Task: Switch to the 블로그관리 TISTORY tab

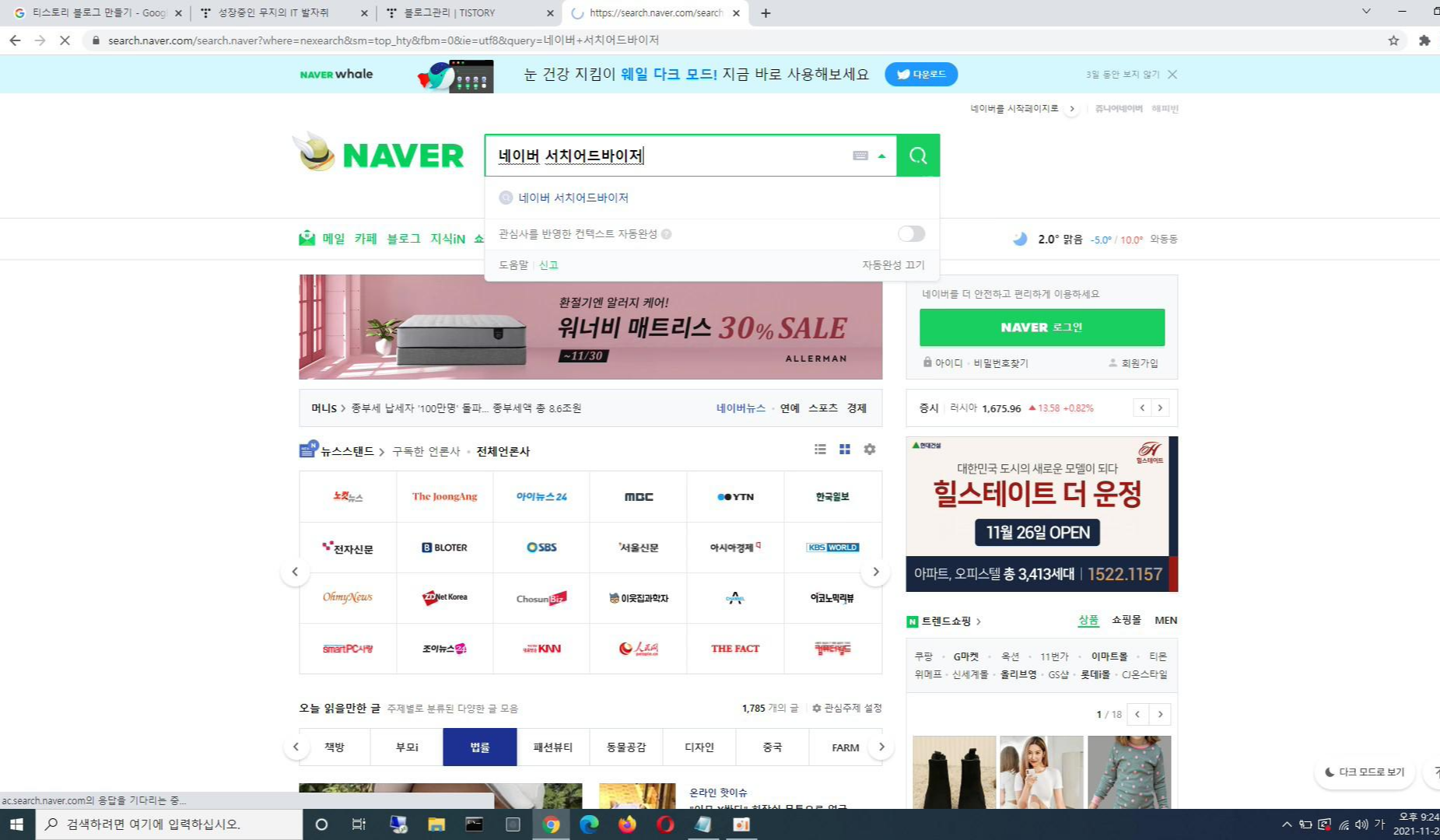Action: (x=470, y=13)
